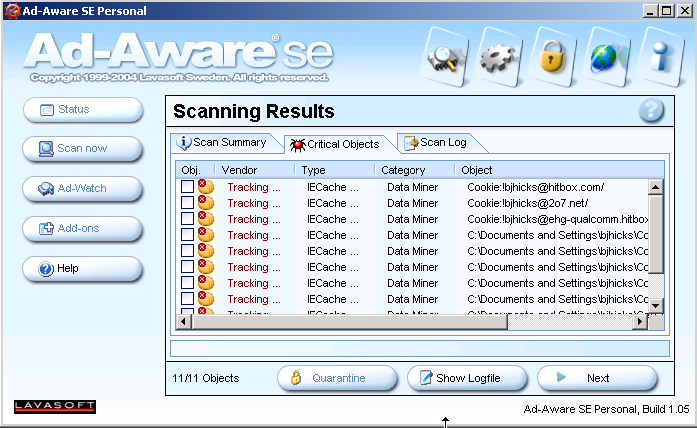697x428 pixels.
Task: Select 'Cookie:!bjhicks@hitbox.com/' object text
Action: click(x=535, y=187)
